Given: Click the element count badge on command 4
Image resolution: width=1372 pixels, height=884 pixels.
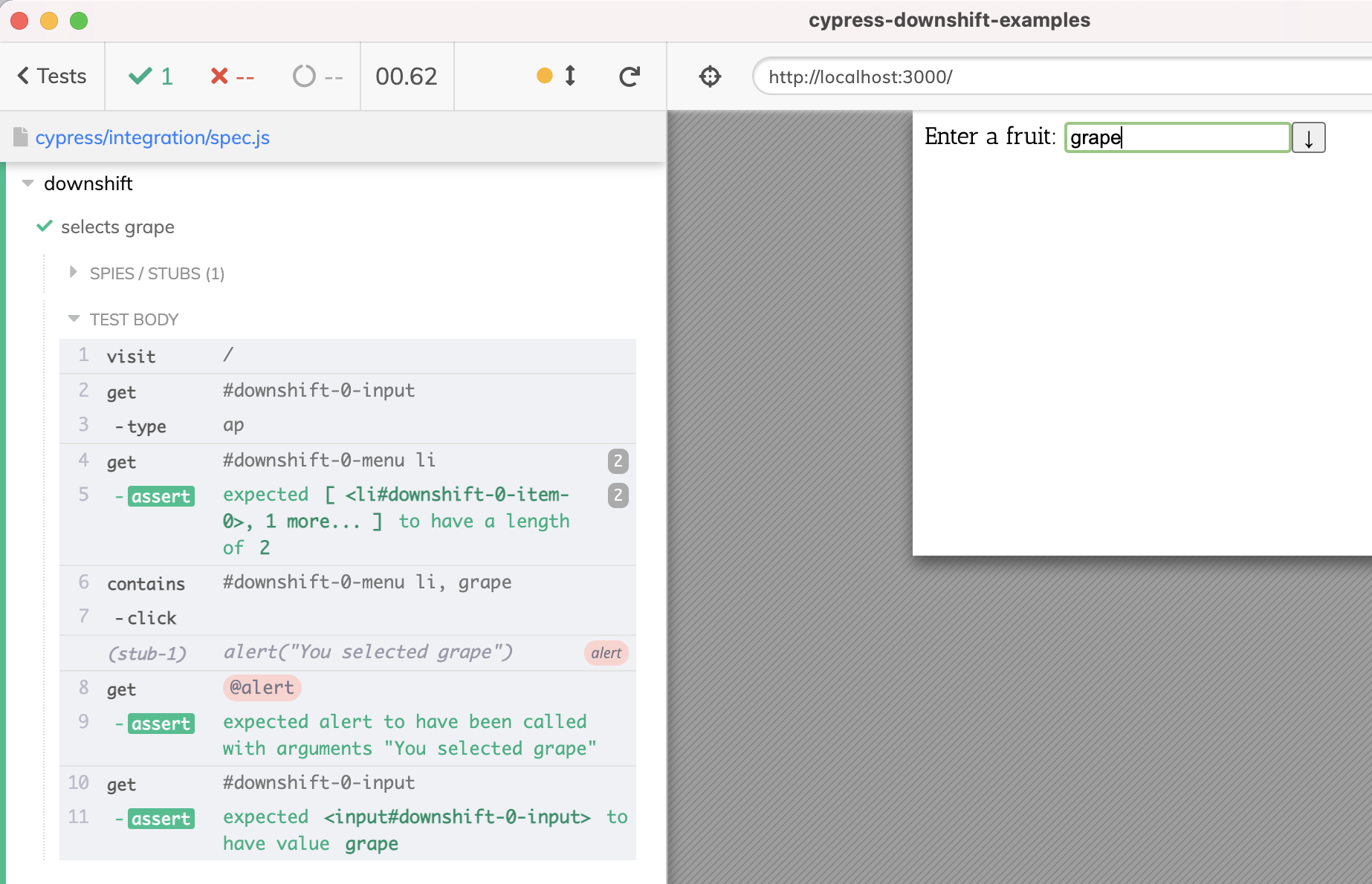Looking at the screenshot, I should (x=618, y=461).
